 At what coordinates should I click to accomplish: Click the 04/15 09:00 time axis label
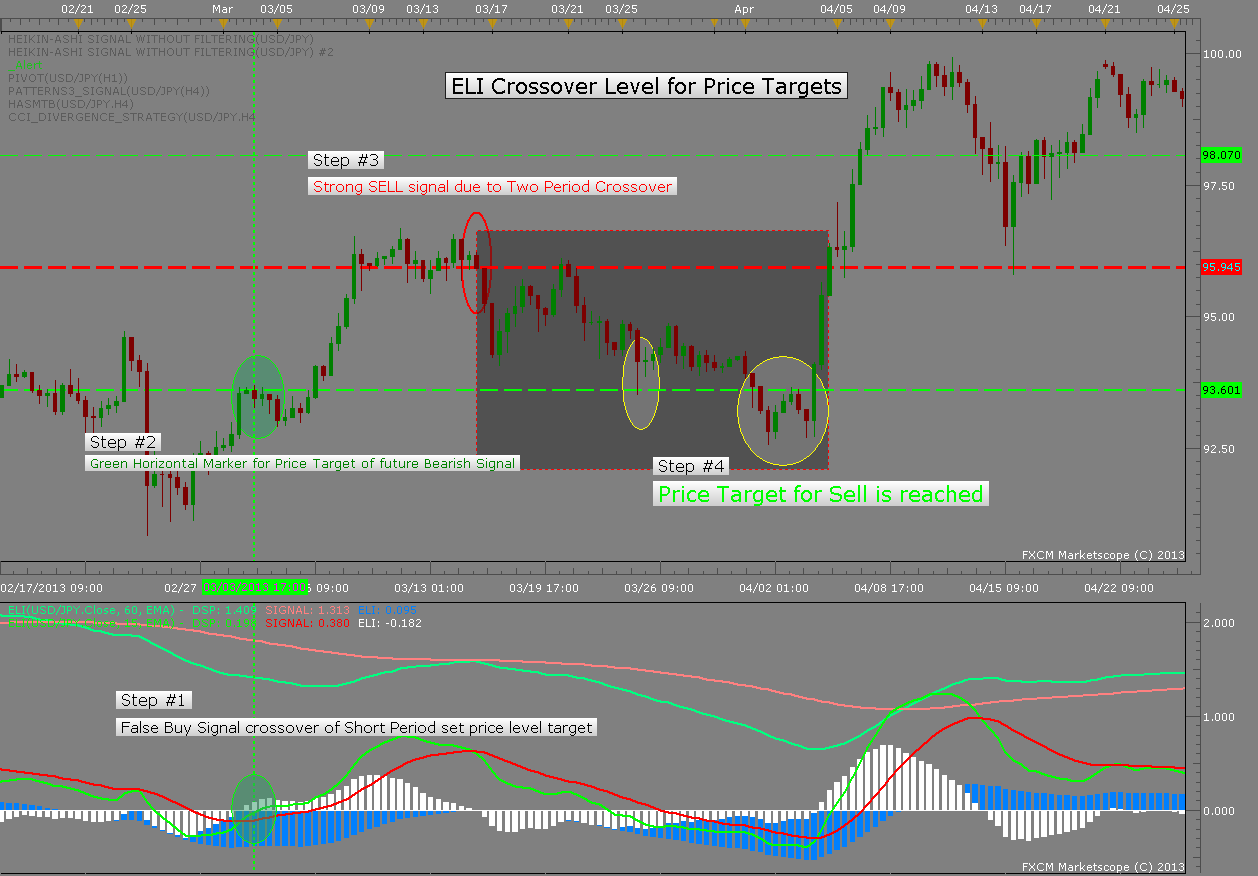pyautogui.click(x=1004, y=588)
